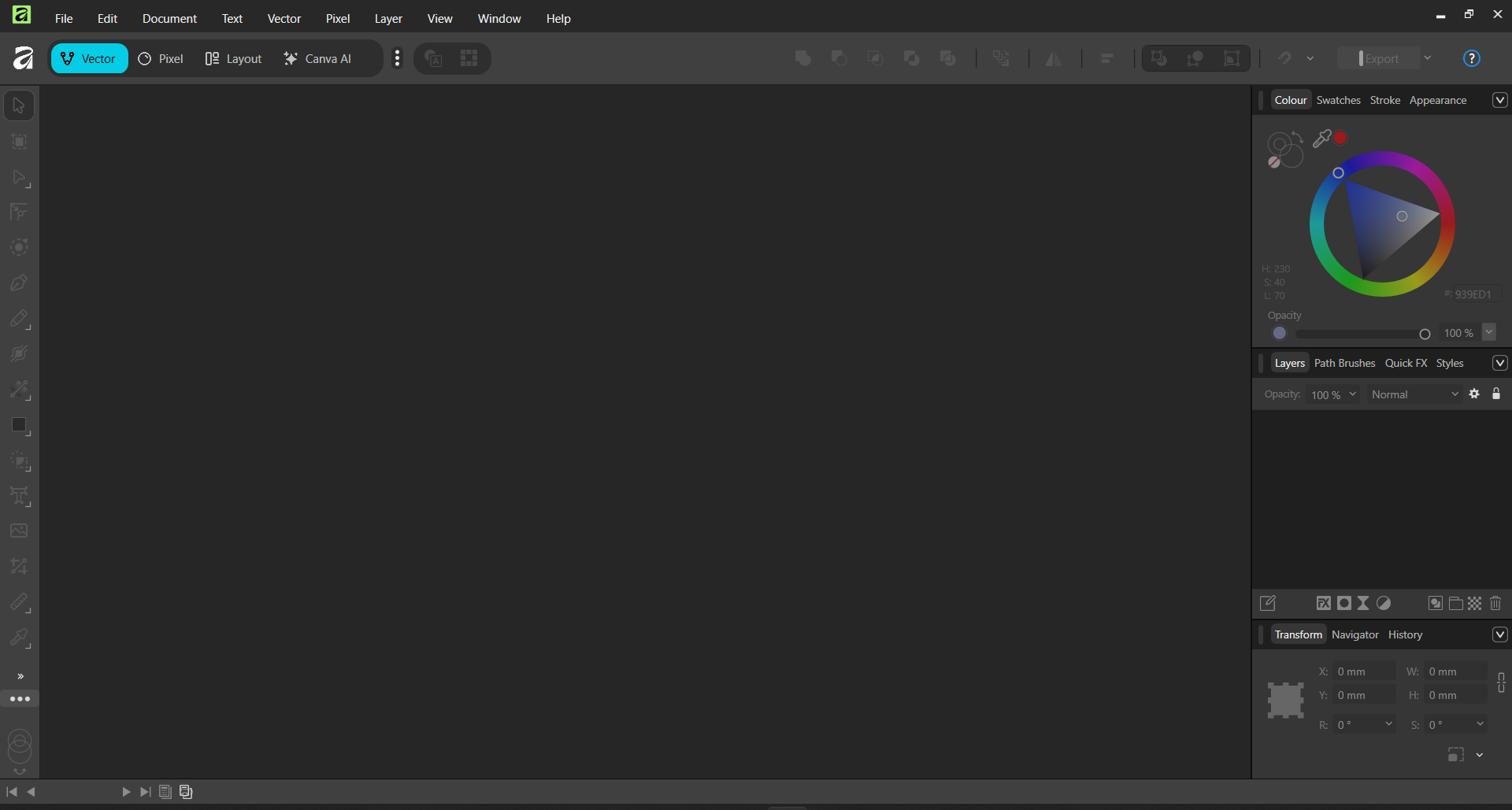Expand the Colour panel options menu
1512x810 pixels.
(1499, 100)
